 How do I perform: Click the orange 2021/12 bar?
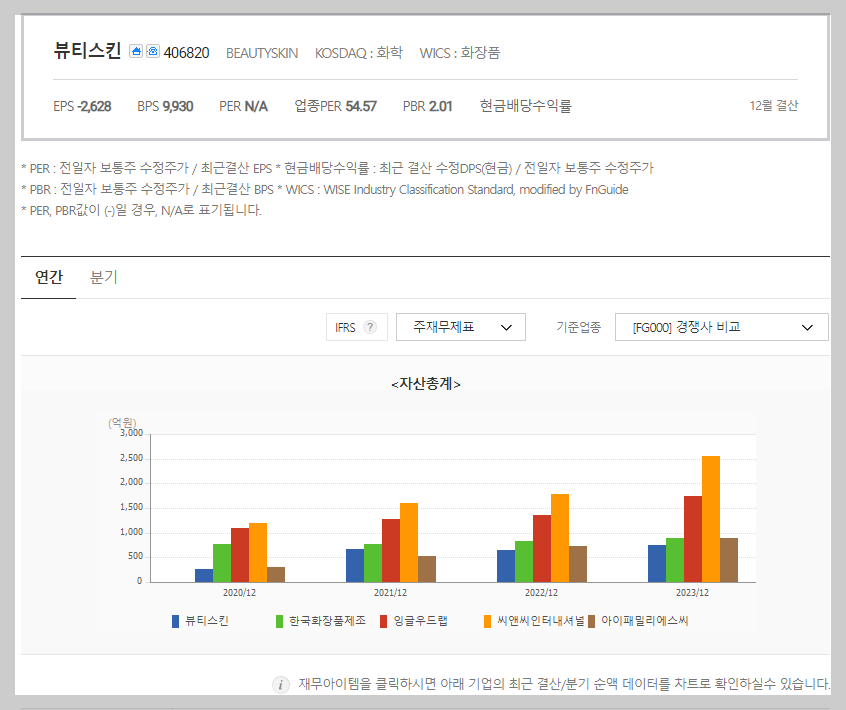409,543
